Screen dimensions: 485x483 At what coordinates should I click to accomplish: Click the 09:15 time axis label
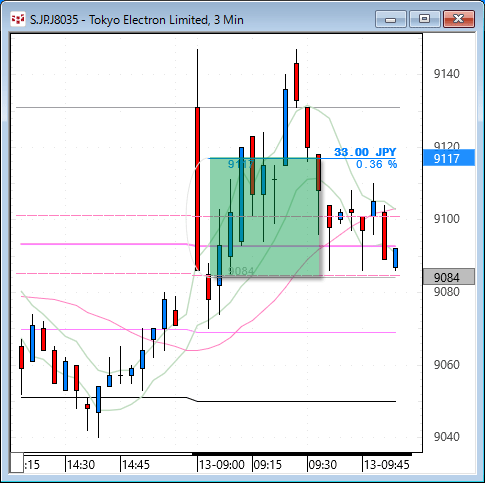(x=268, y=464)
